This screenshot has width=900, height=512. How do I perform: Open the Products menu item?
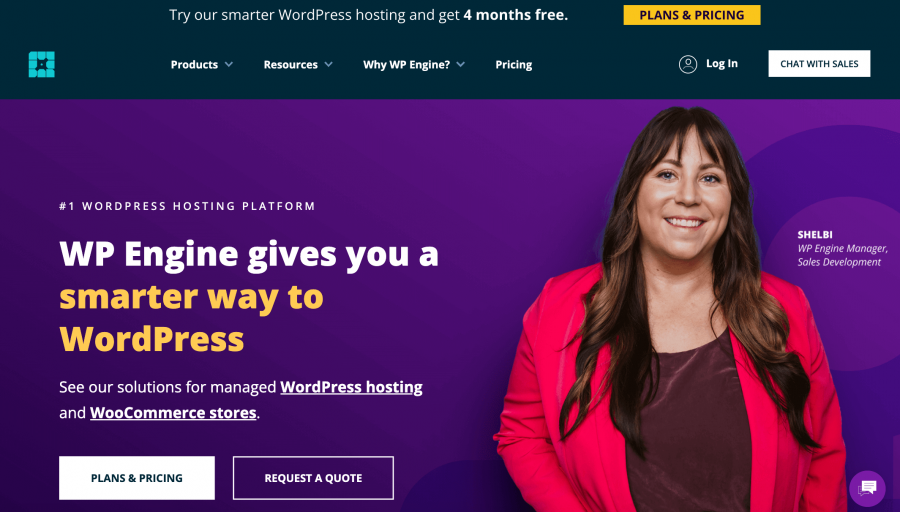tap(194, 64)
